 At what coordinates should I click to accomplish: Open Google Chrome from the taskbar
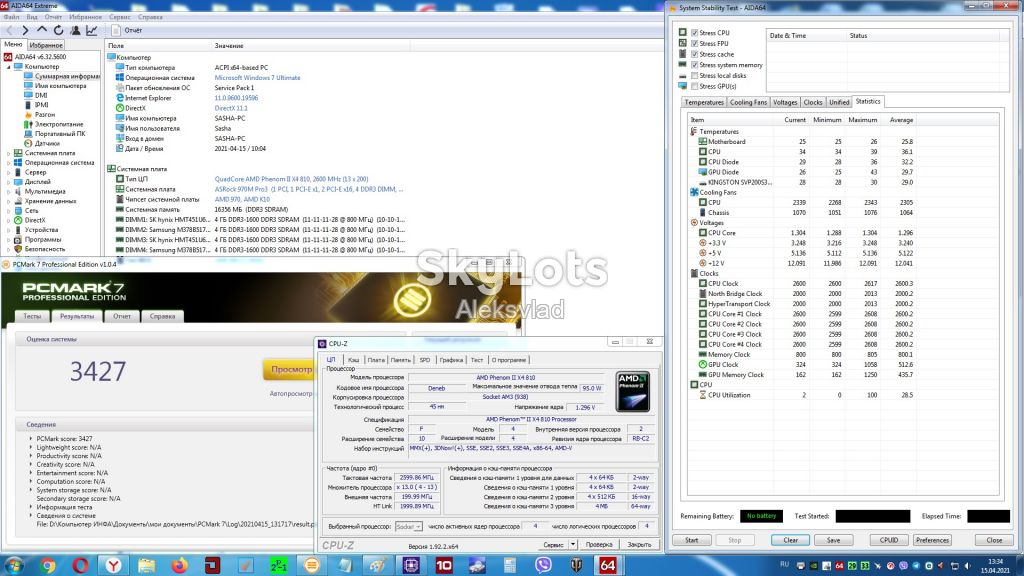tap(48, 565)
